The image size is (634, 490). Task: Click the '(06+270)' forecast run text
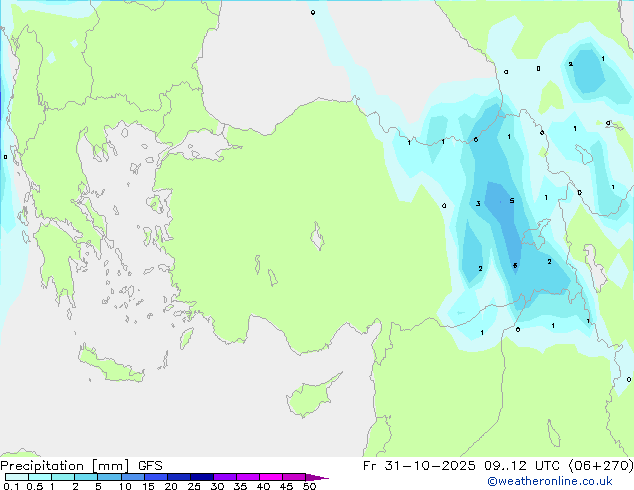pyautogui.click(x=601, y=466)
